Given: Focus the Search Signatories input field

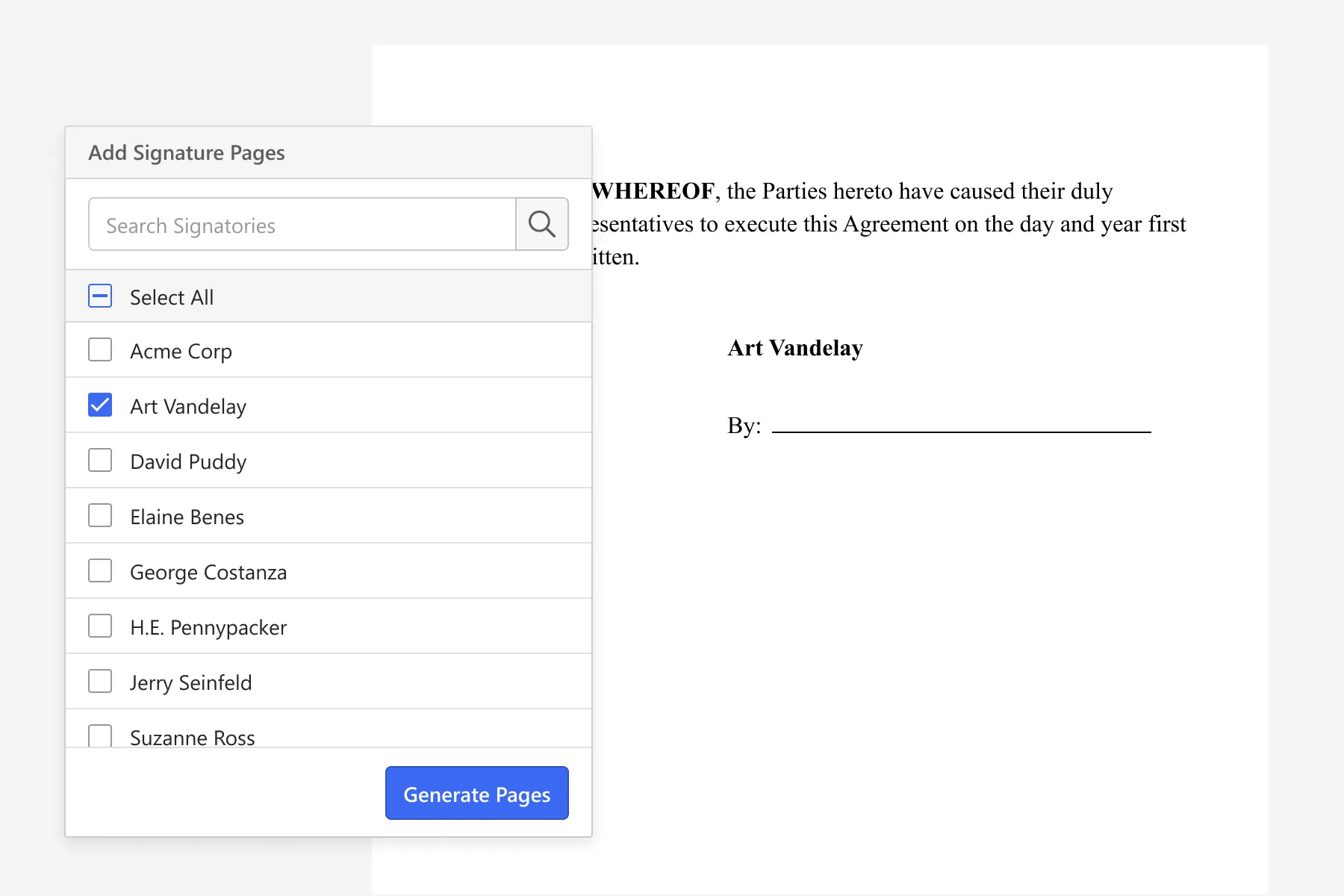Looking at the screenshot, I should pos(302,224).
